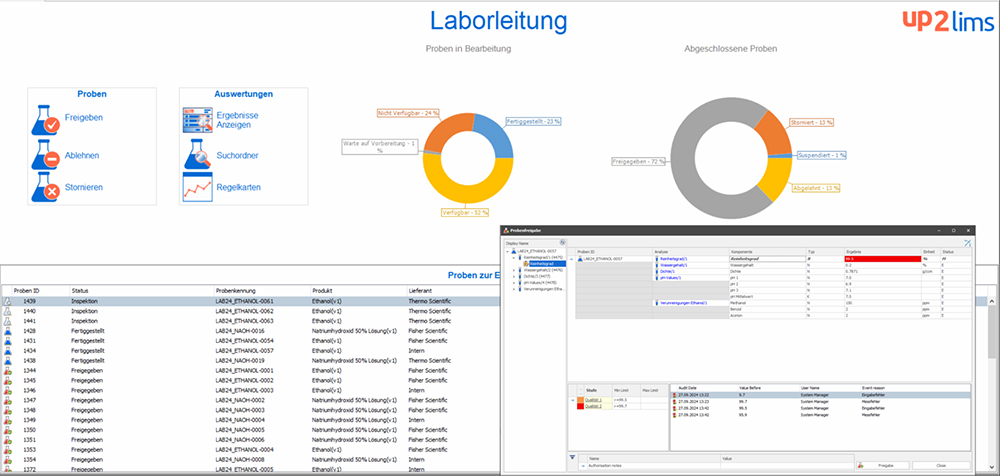Click the sample list vertical scrollbar up arrow
Image resolution: width=1000 pixels, height=476 pixels.
[x=992, y=301]
